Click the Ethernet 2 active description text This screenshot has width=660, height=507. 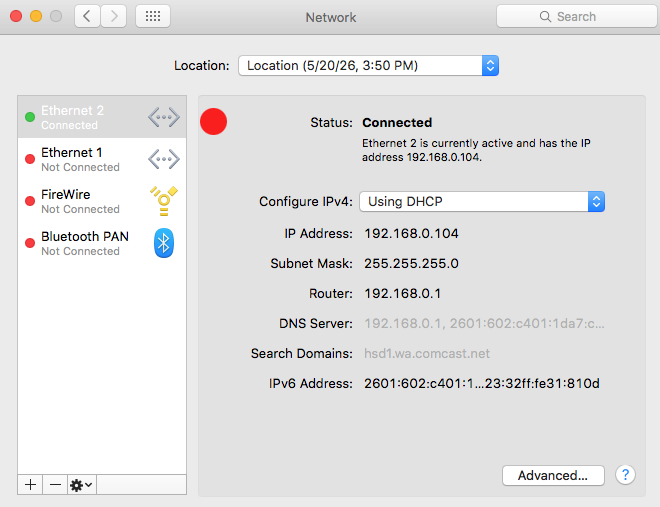[x=476, y=150]
